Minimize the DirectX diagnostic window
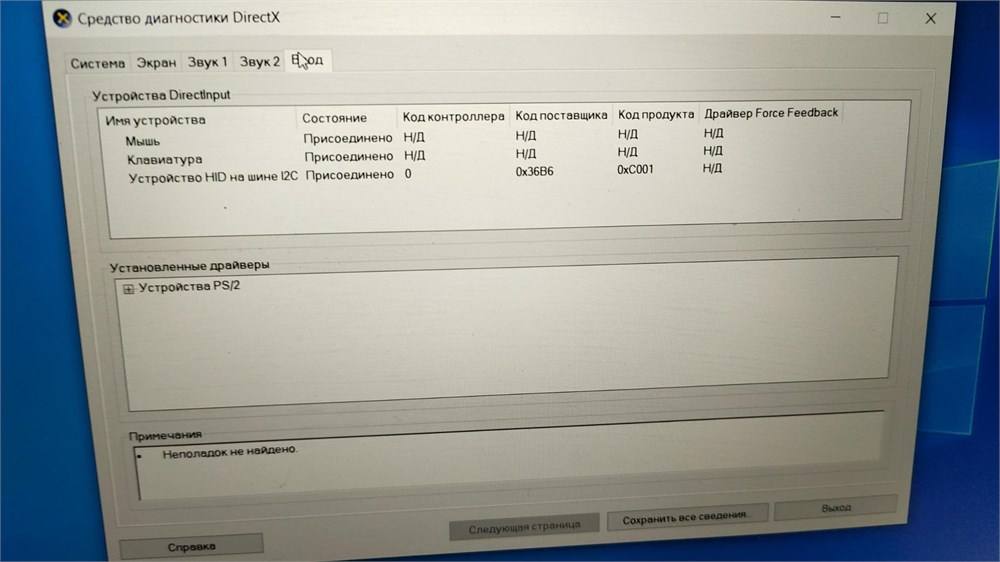1000x562 pixels. (835, 18)
